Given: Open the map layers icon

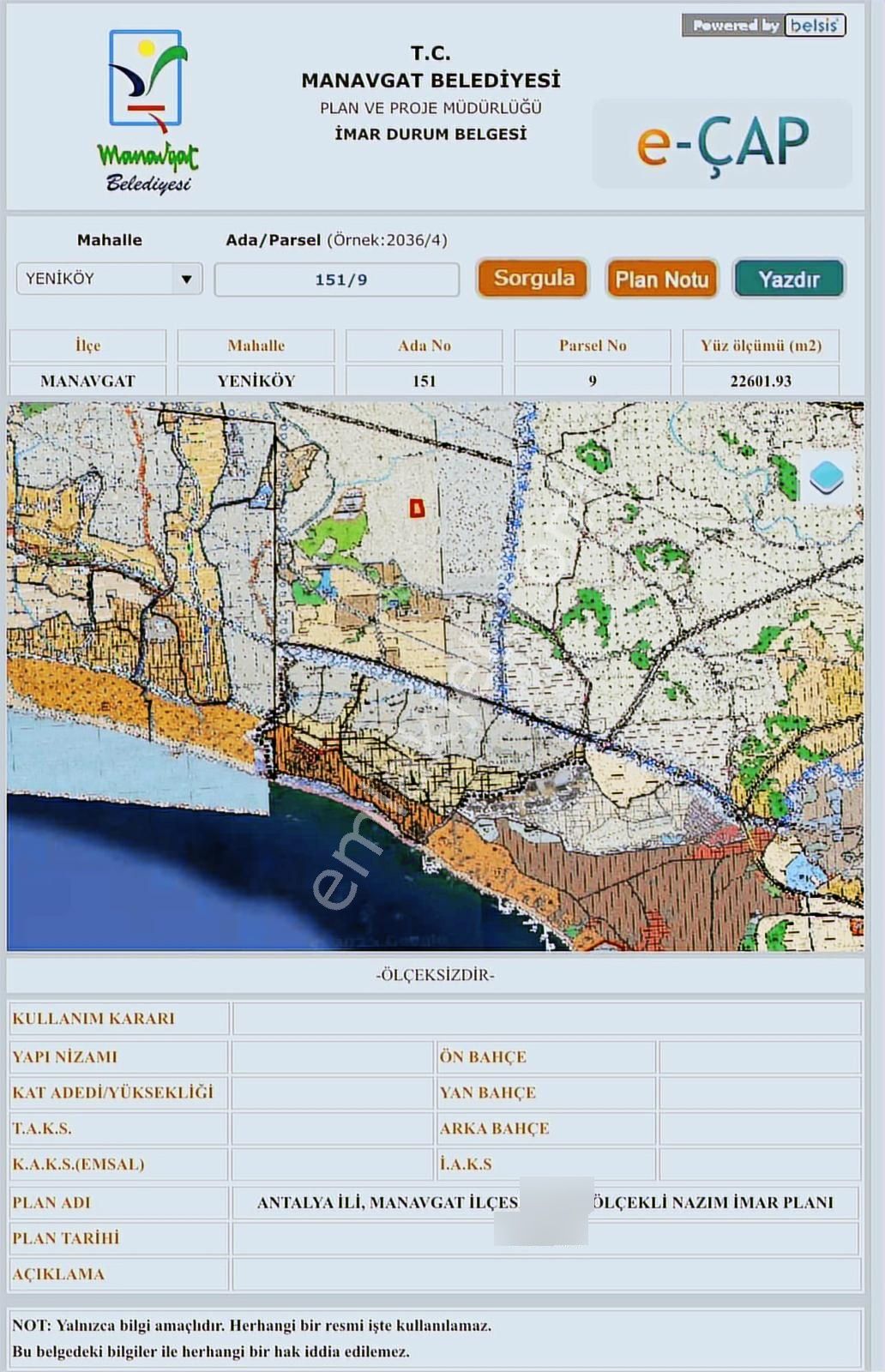Looking at the screenshot, I should click(826, 478).
